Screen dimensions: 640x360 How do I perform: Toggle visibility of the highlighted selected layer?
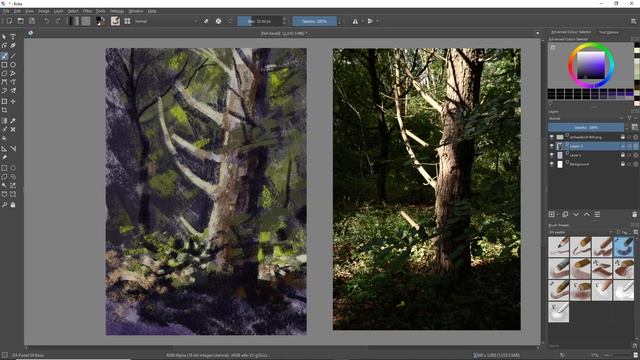[551, 146]
